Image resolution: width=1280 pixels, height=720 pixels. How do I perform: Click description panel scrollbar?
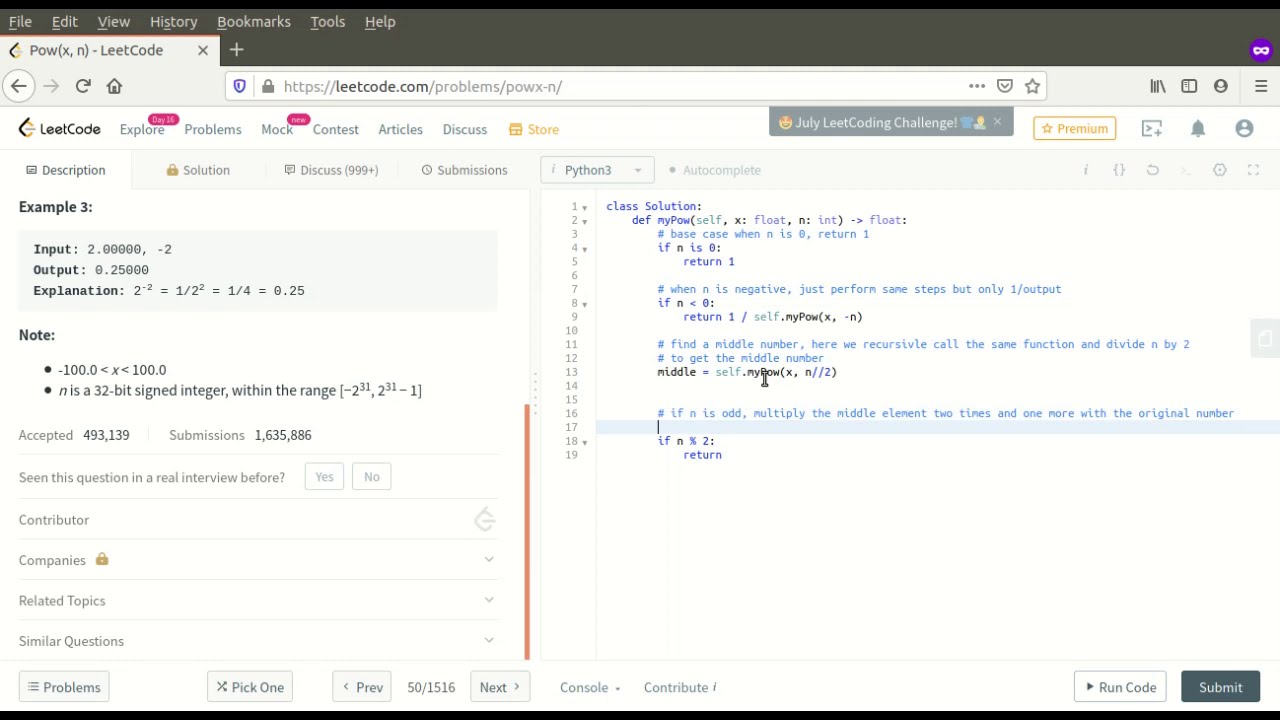[x=527, y=532]
